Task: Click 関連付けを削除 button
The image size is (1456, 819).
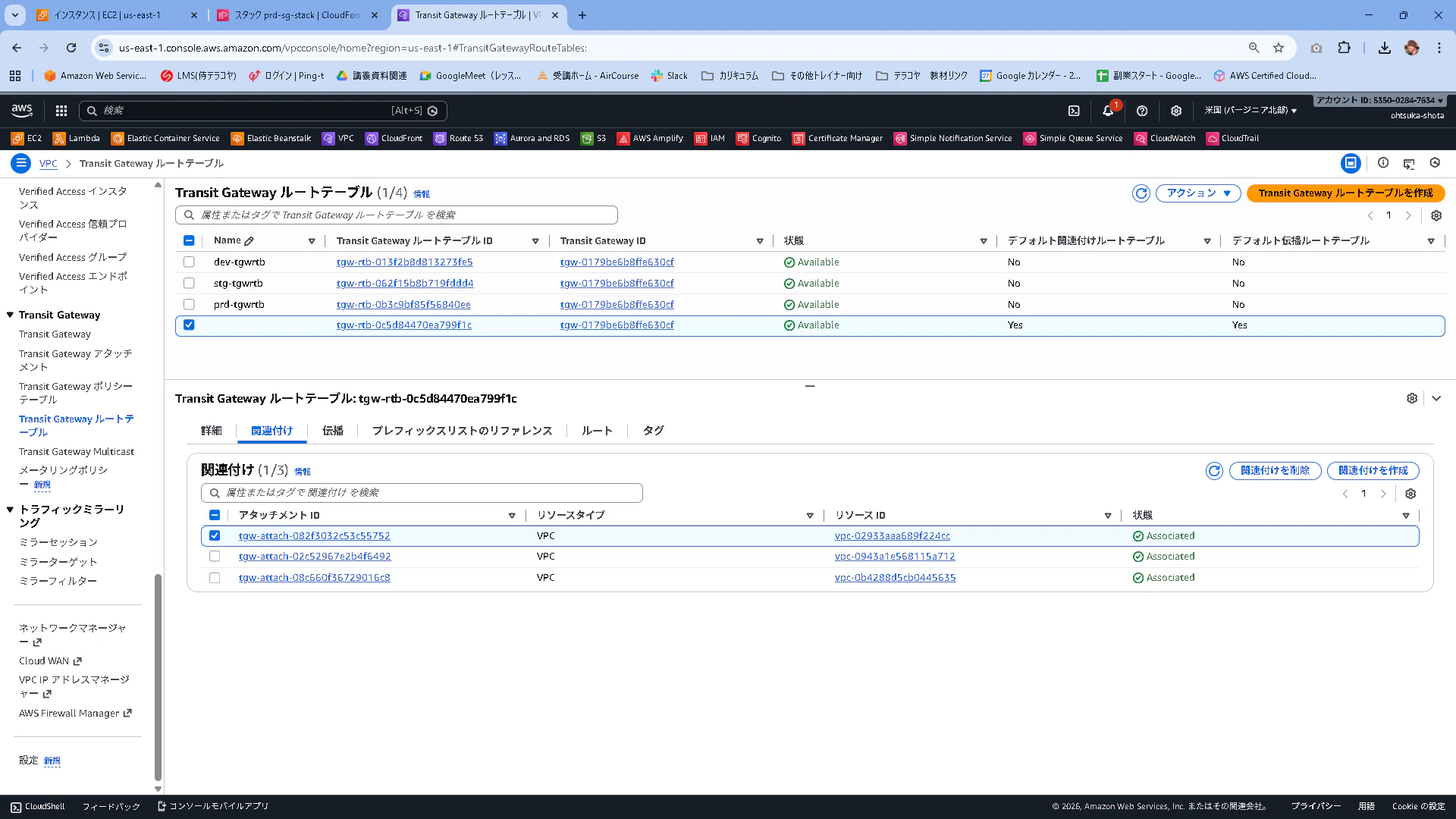Action: (x=1275, y=471)
